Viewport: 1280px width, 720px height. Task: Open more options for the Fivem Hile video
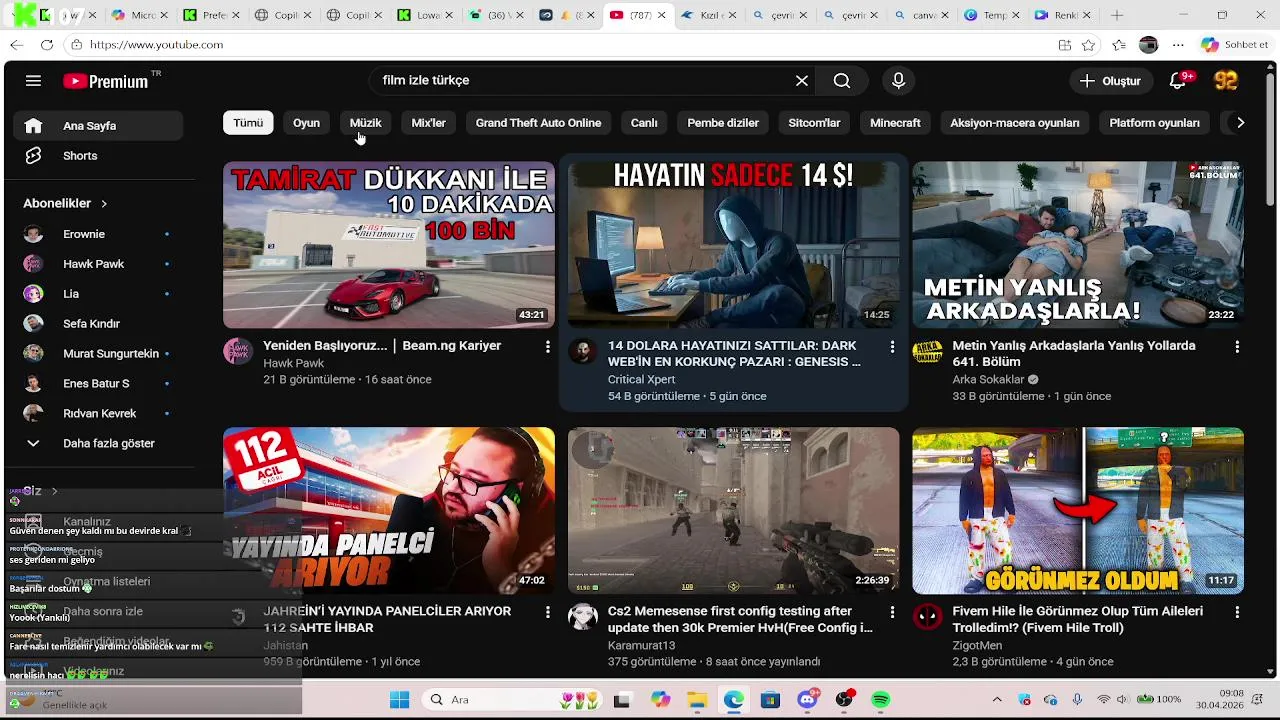click(x=1237, y=611)
